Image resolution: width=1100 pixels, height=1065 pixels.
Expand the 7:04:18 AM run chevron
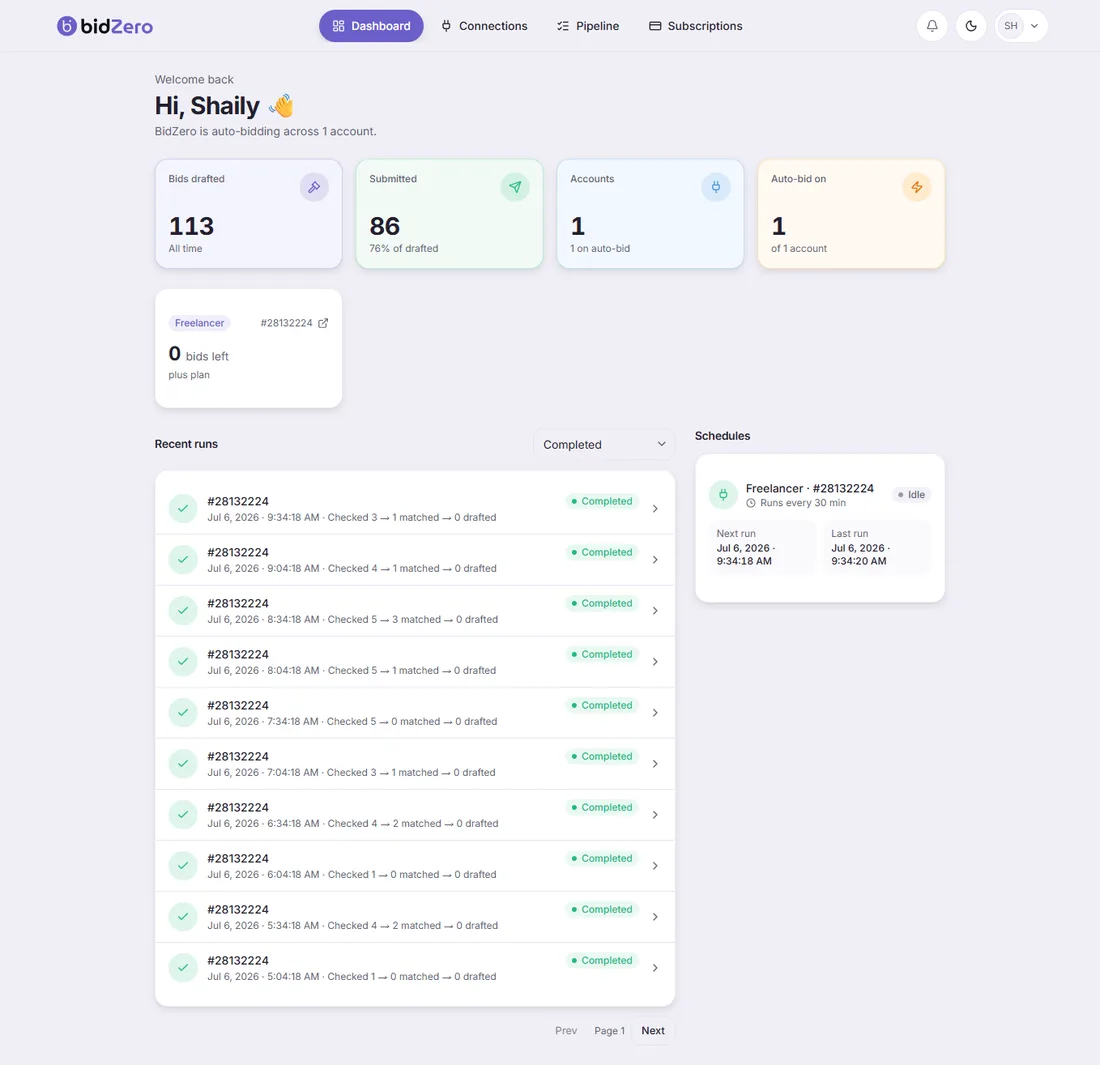pyautogui.click(x=655, y=764)
